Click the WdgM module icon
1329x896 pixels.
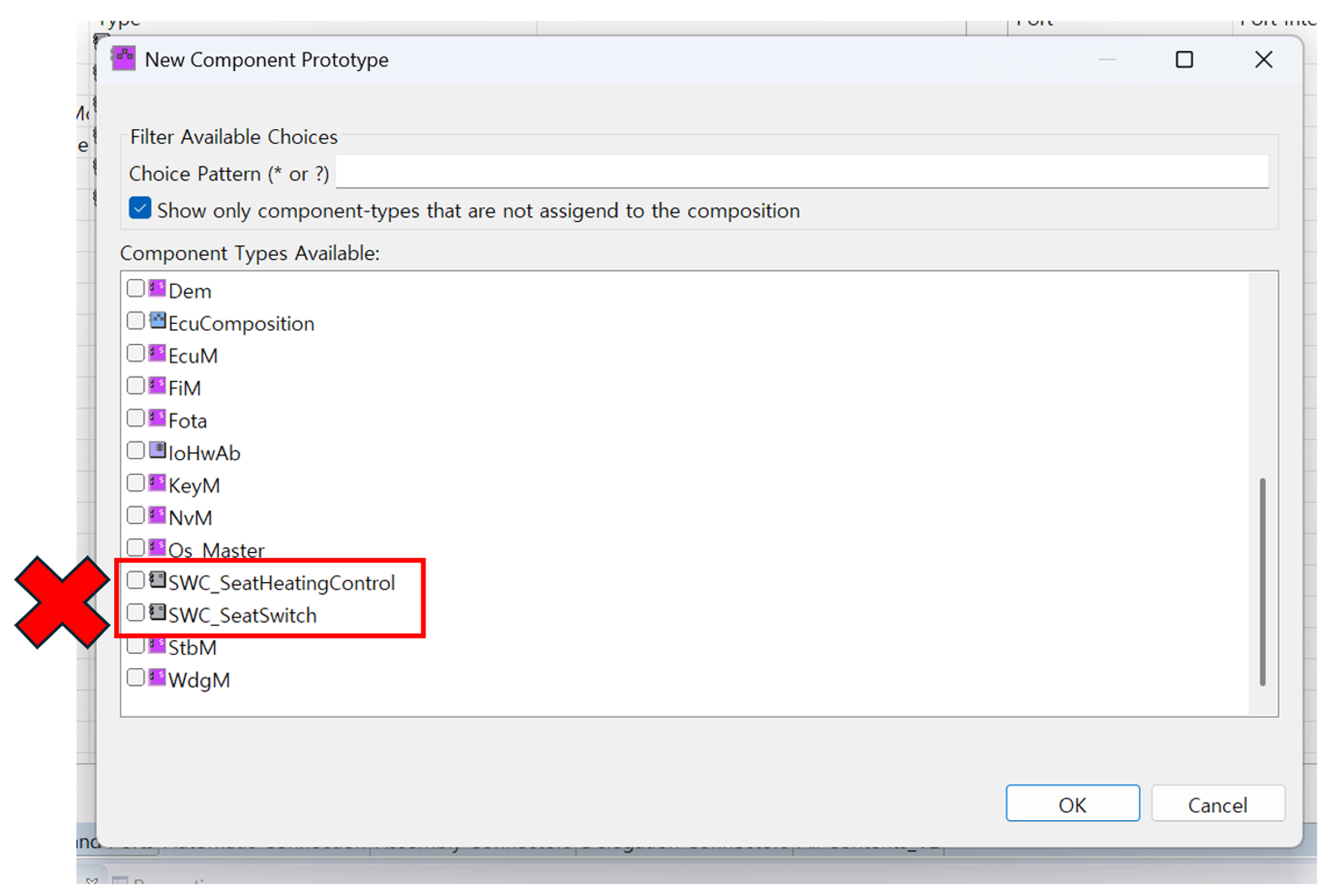(157, 678)
